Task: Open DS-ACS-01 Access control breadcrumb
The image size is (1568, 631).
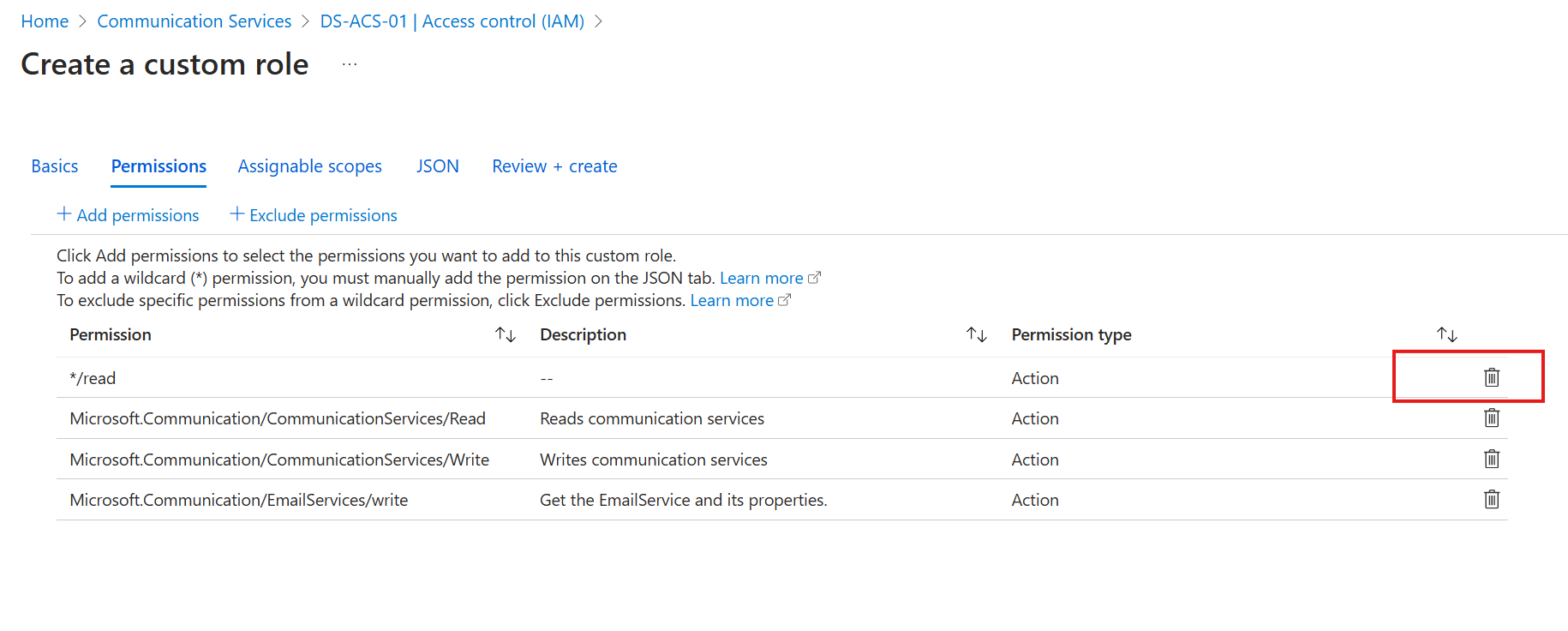Action: [x=452, y=21]
